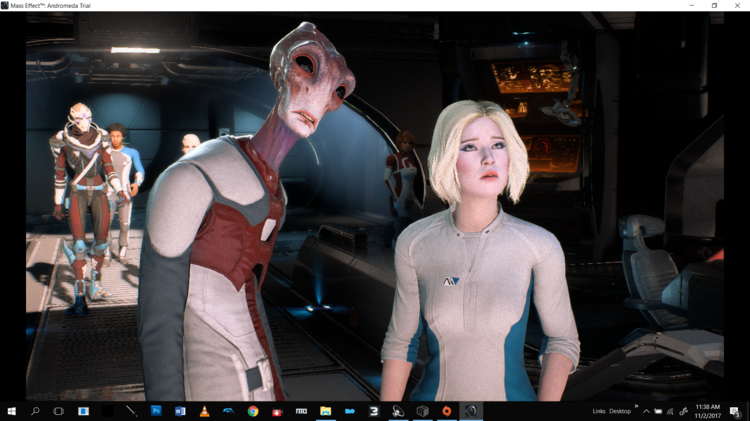Open the tray icon left of the clock
This screenshot has height=421, width=750.
pyautogui.click(x=684, y=411)
